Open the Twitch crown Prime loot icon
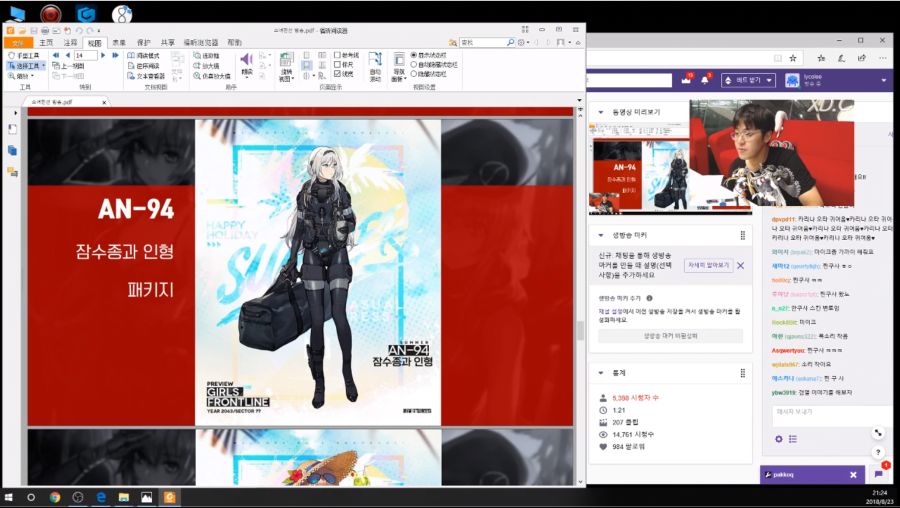900x508 pixels. click(685, 80)
